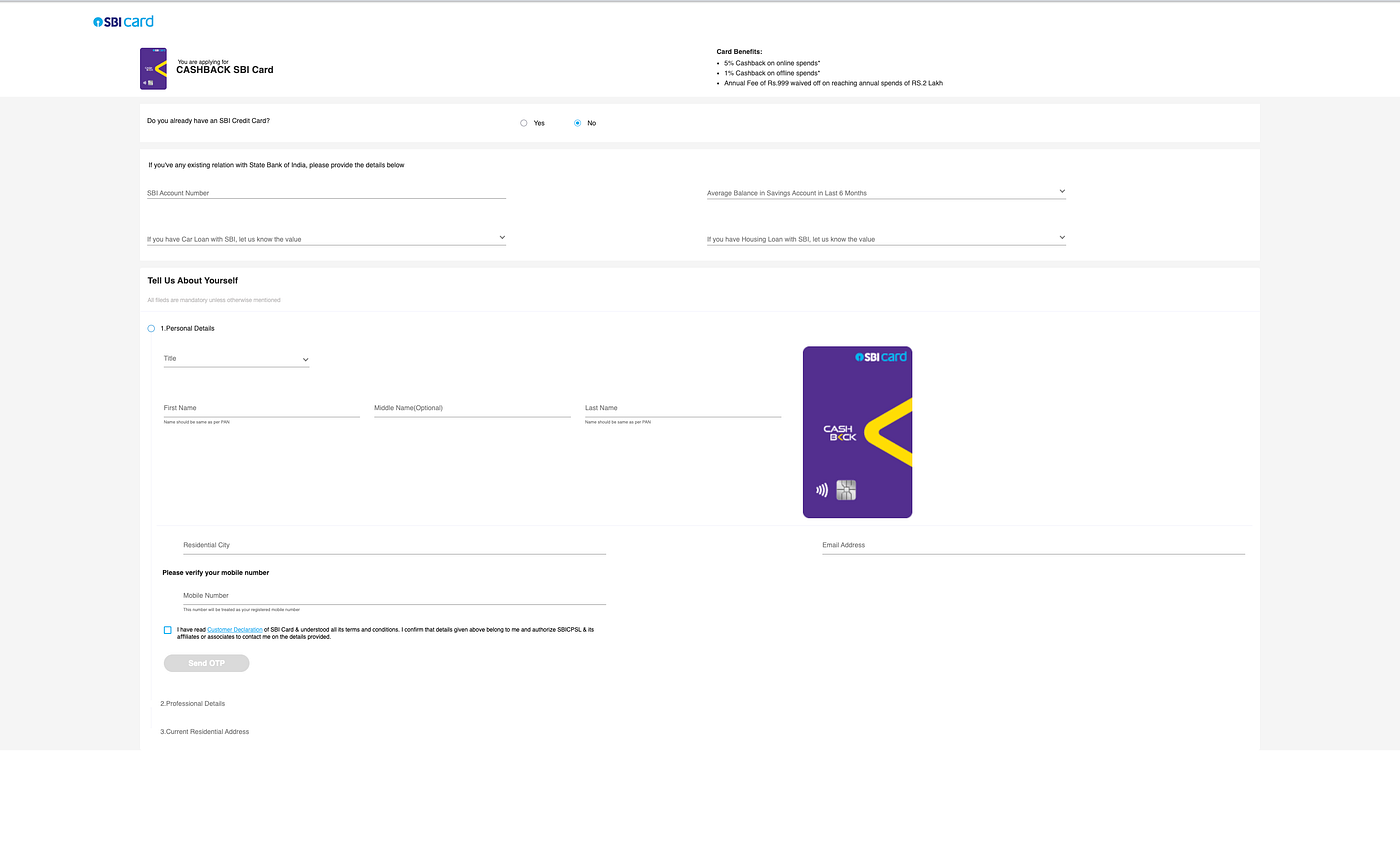1400x846 pixels.
Task: Tick the Customer Declaration consent checkbox
Action: point(168,630)
